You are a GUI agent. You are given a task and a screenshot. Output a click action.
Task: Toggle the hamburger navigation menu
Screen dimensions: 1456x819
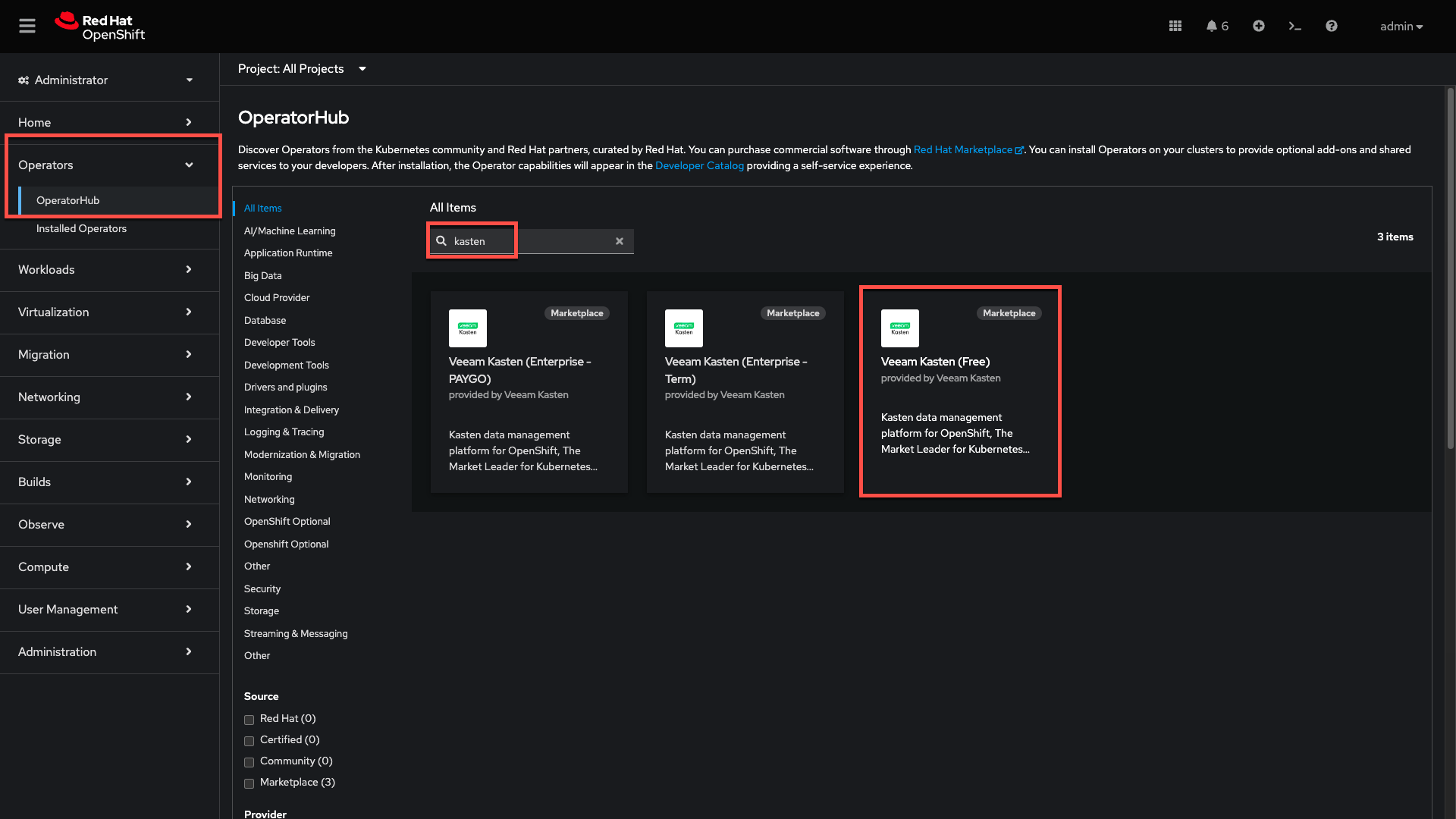(x=27, y=27)
